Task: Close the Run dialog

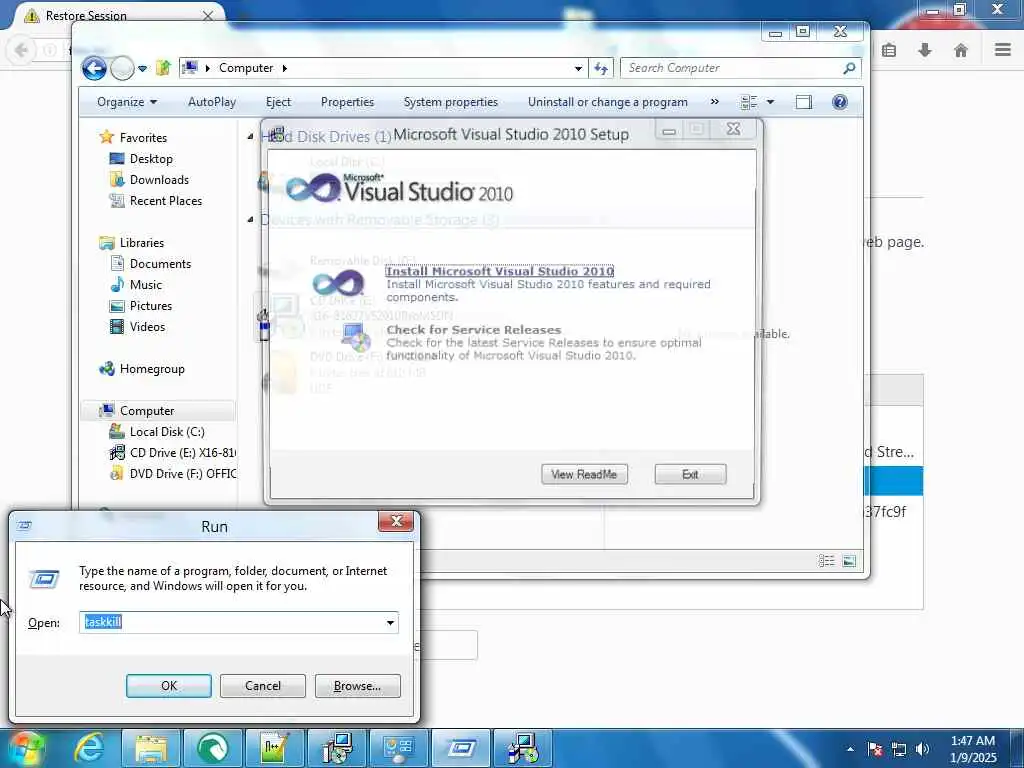Action: pyautogui.click(x=396, y=521)
